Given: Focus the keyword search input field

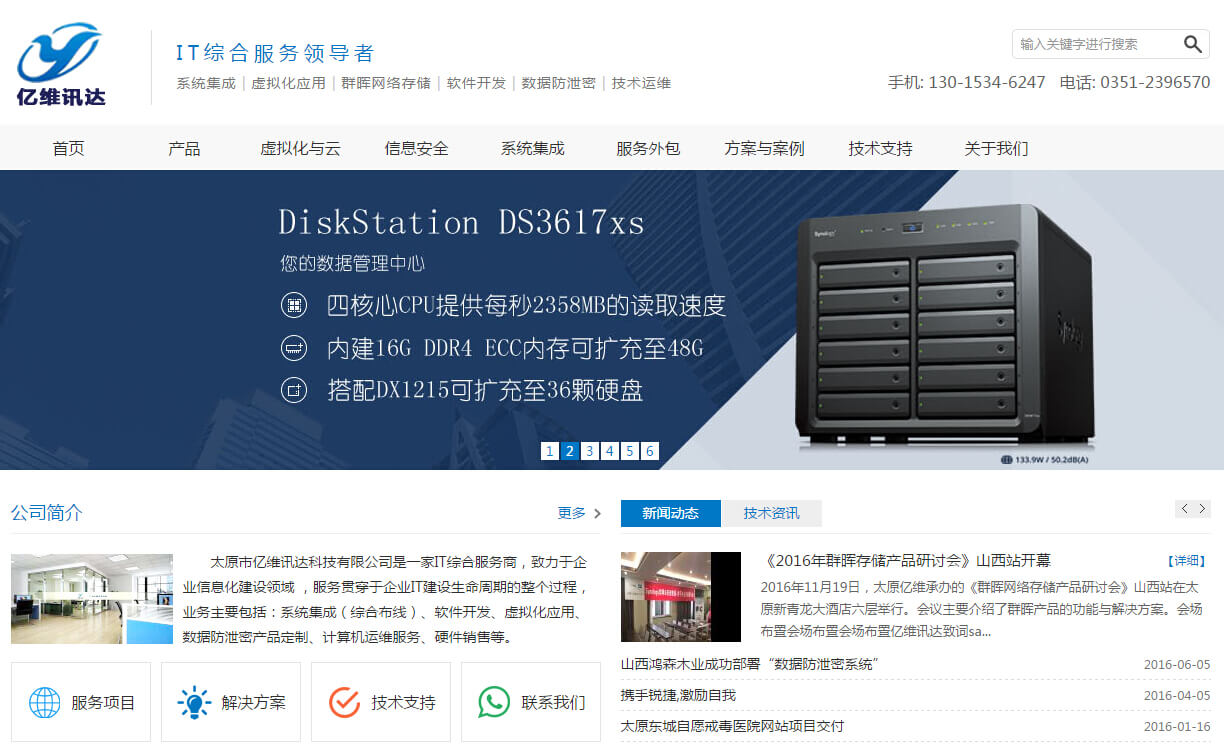Looking at the screenshot, I should (1097, 44).
